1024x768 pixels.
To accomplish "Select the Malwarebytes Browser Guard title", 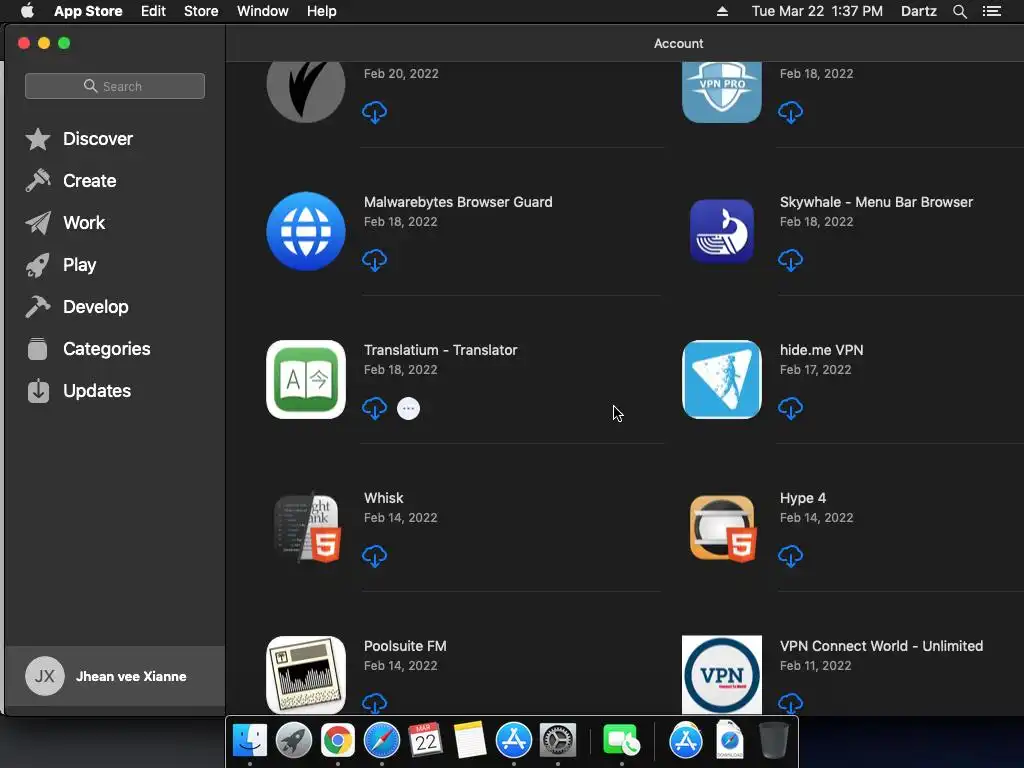I will (x=458, y=202).
